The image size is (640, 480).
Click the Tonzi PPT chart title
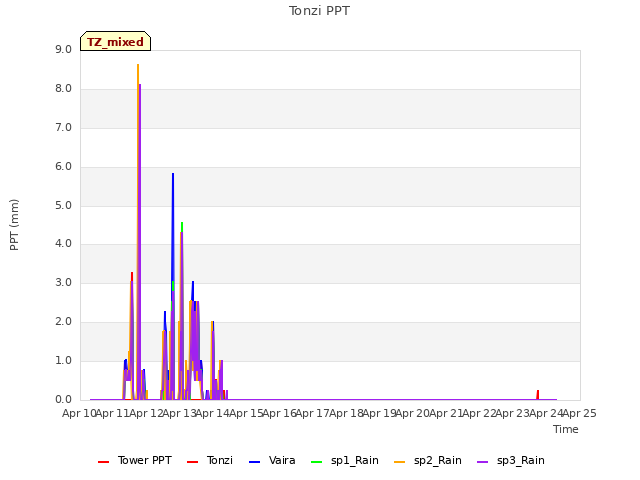pos(319,11)
